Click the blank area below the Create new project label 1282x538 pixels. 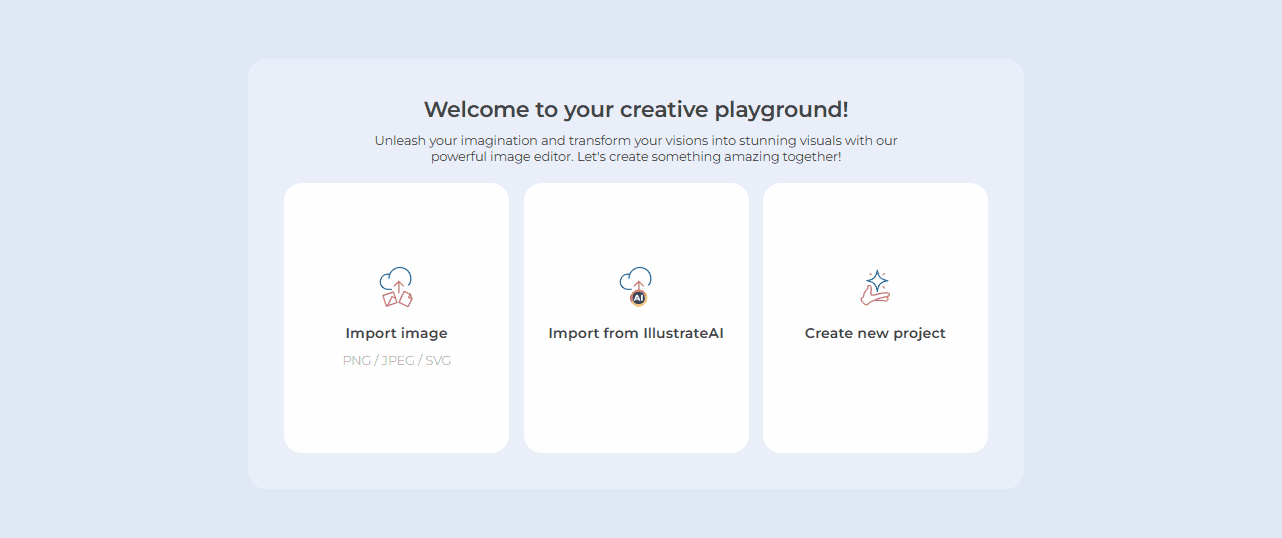875,400
